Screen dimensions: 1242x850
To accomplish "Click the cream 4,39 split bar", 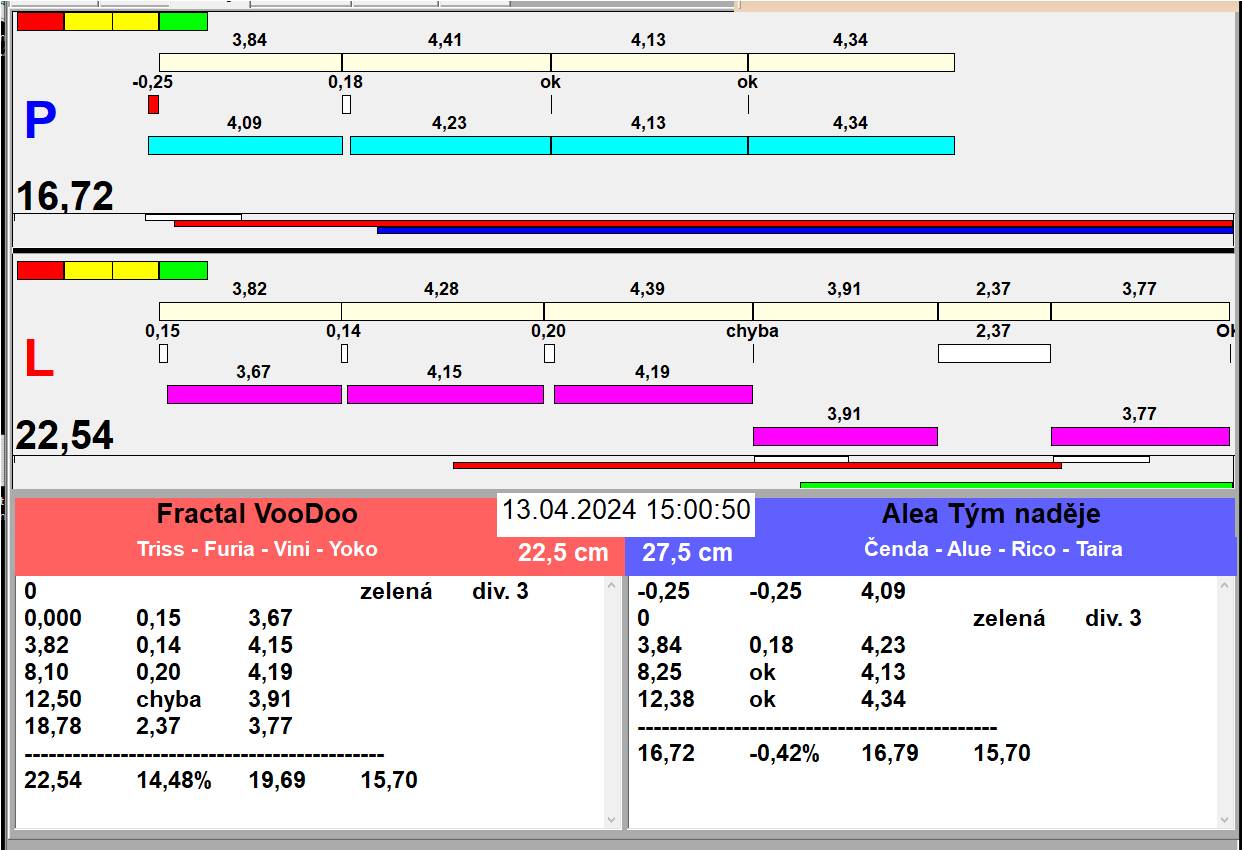I will [x=648, y=311].
